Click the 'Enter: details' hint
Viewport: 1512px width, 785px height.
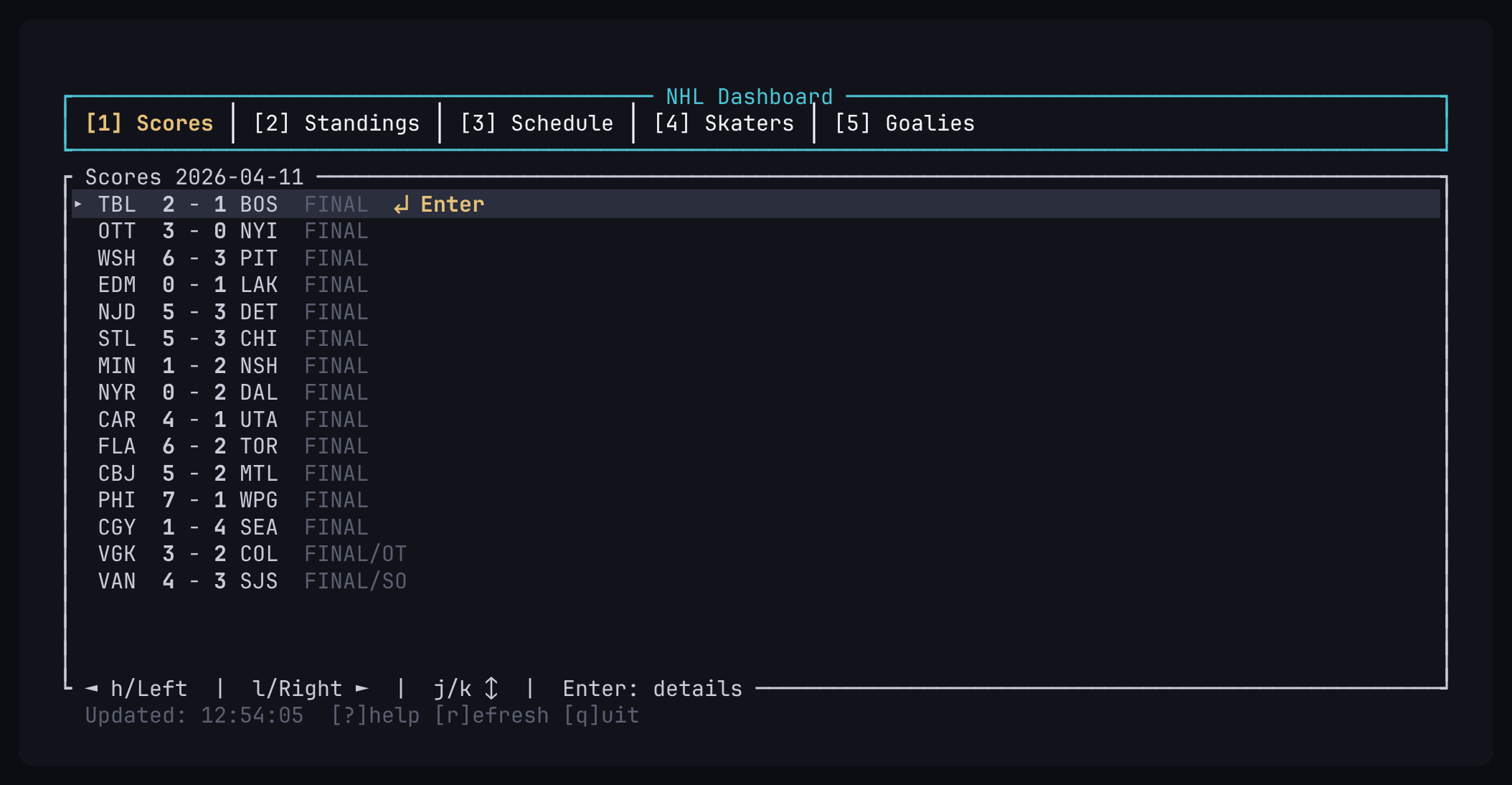tap(653, 689)
